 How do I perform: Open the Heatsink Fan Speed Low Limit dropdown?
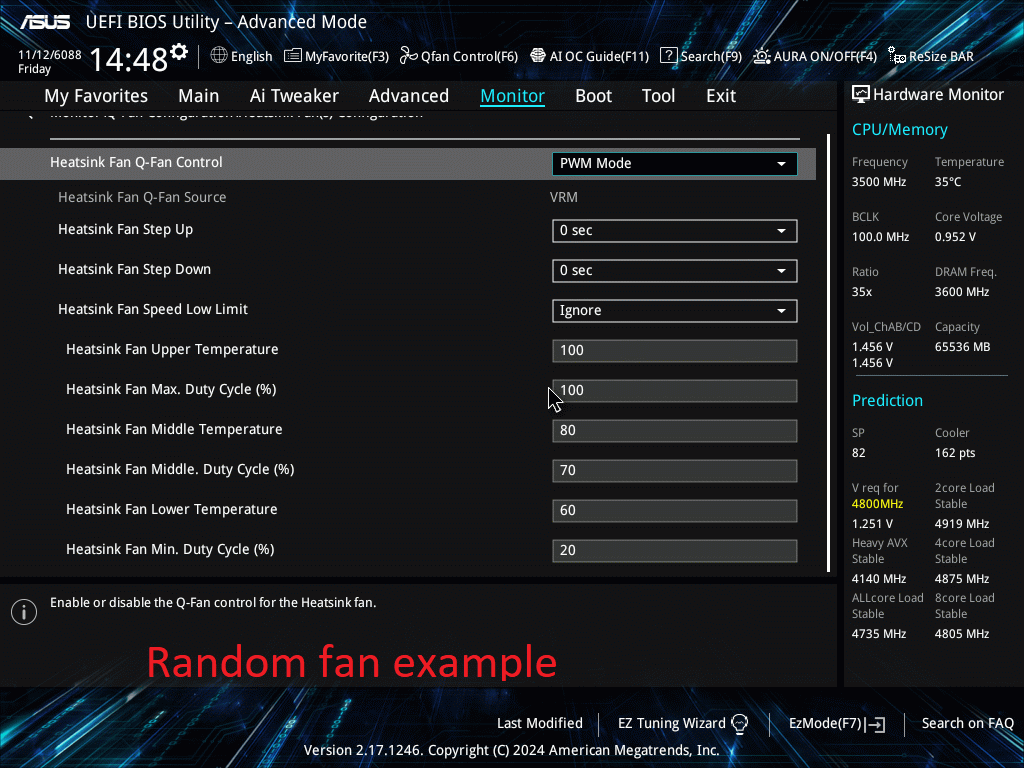point(674,311)
